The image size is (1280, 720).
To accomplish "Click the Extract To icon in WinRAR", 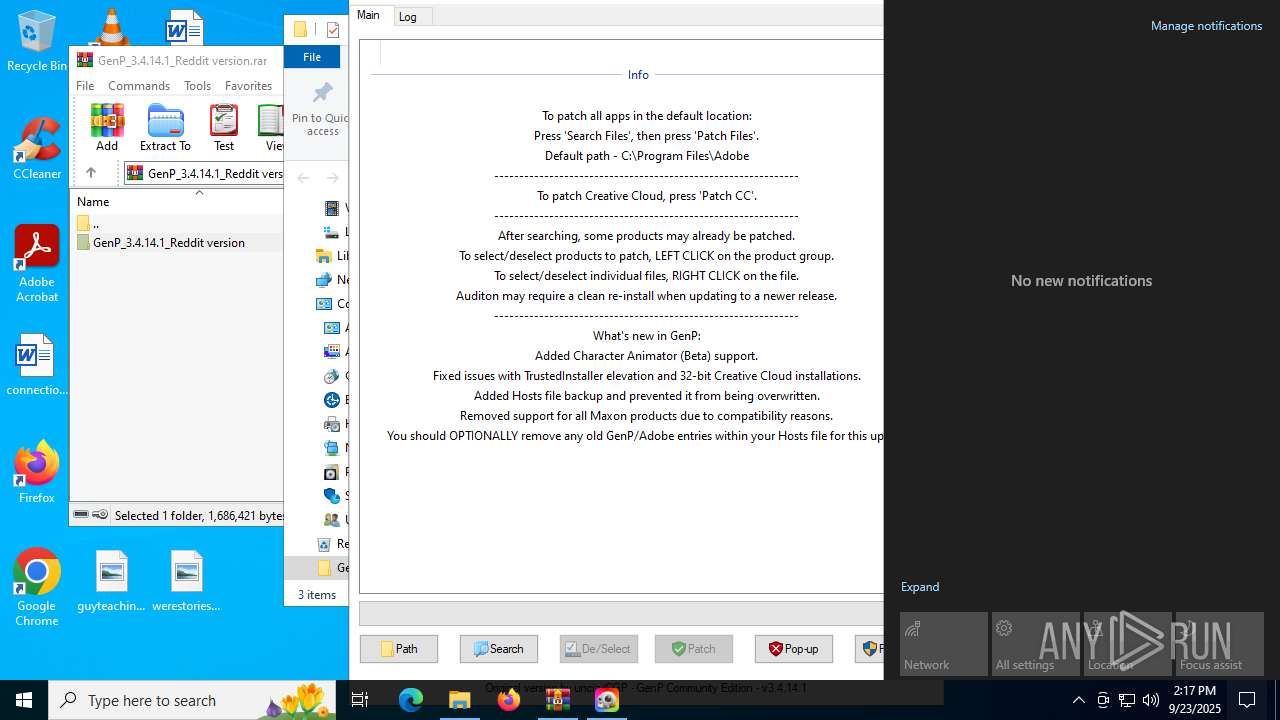I will coord(165,127).
